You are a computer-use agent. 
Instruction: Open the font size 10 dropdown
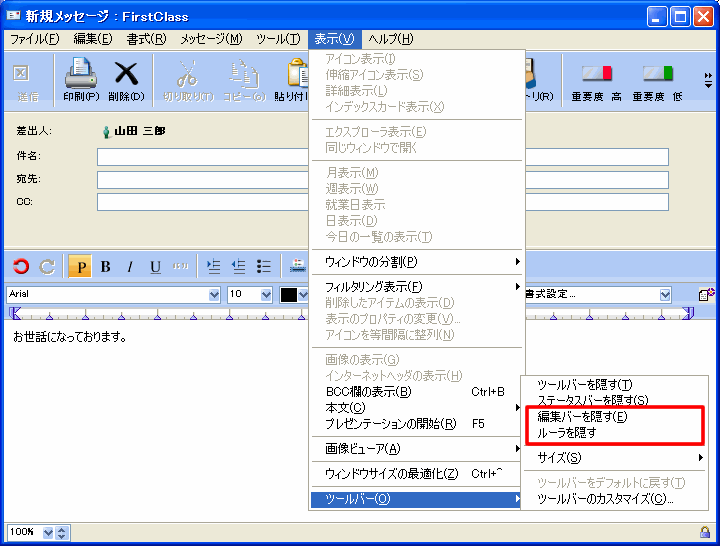(x=266, y=295)
